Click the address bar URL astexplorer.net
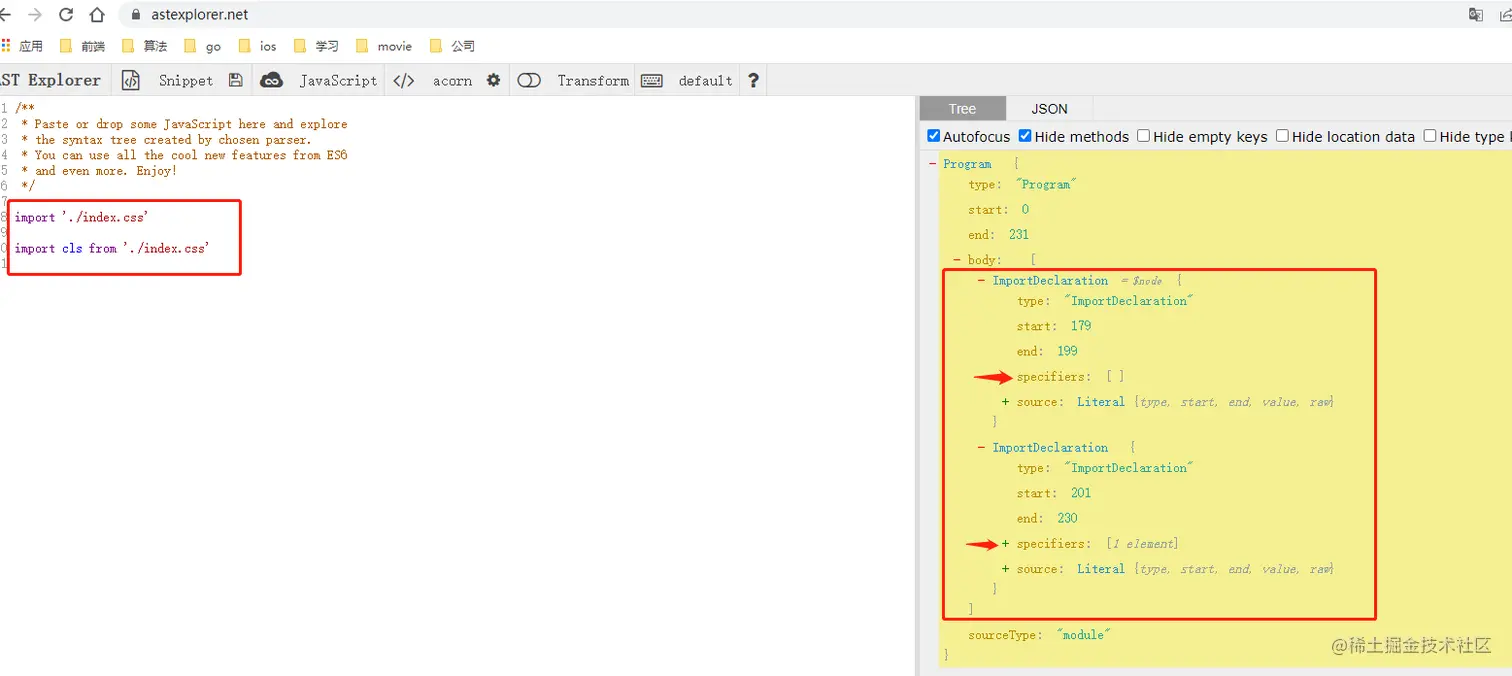The width and height of the screenshot is (1512, 676). [x=199, y=15]
